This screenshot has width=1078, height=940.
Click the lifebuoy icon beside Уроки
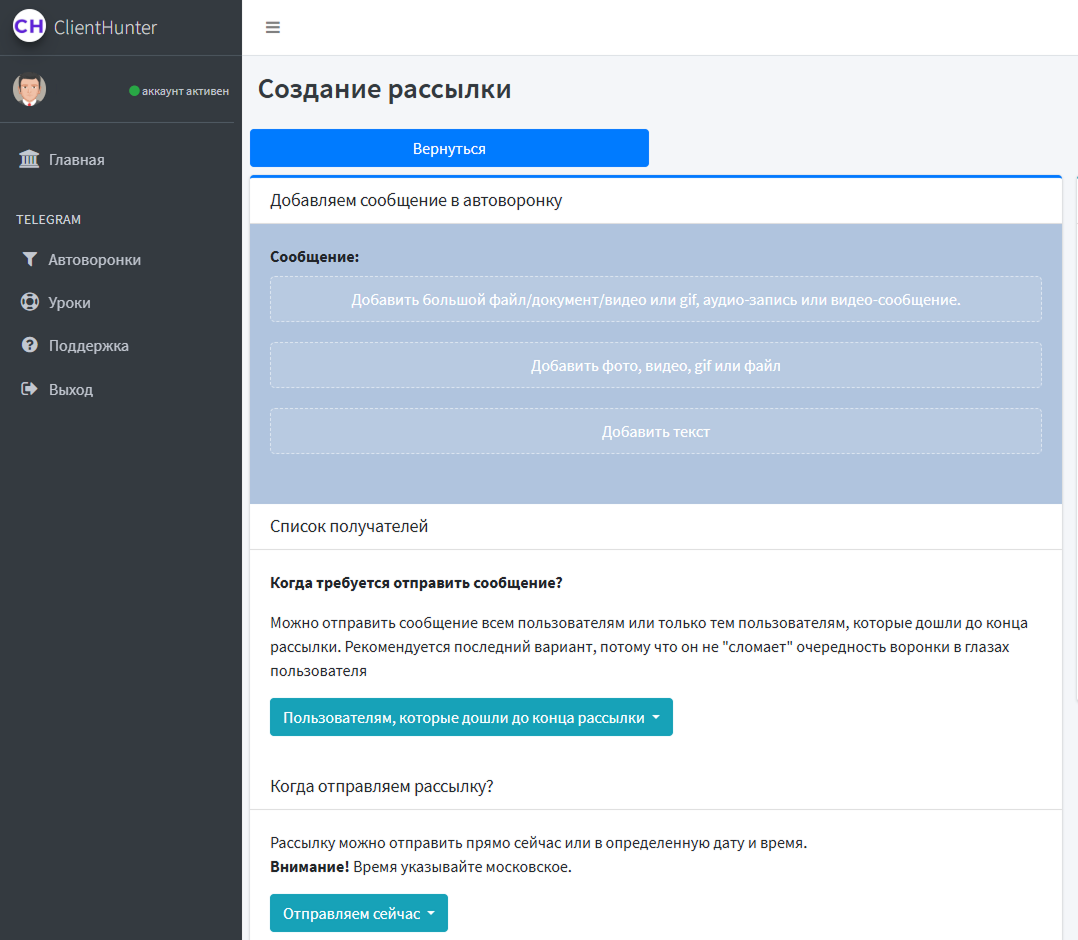[30, 303]
